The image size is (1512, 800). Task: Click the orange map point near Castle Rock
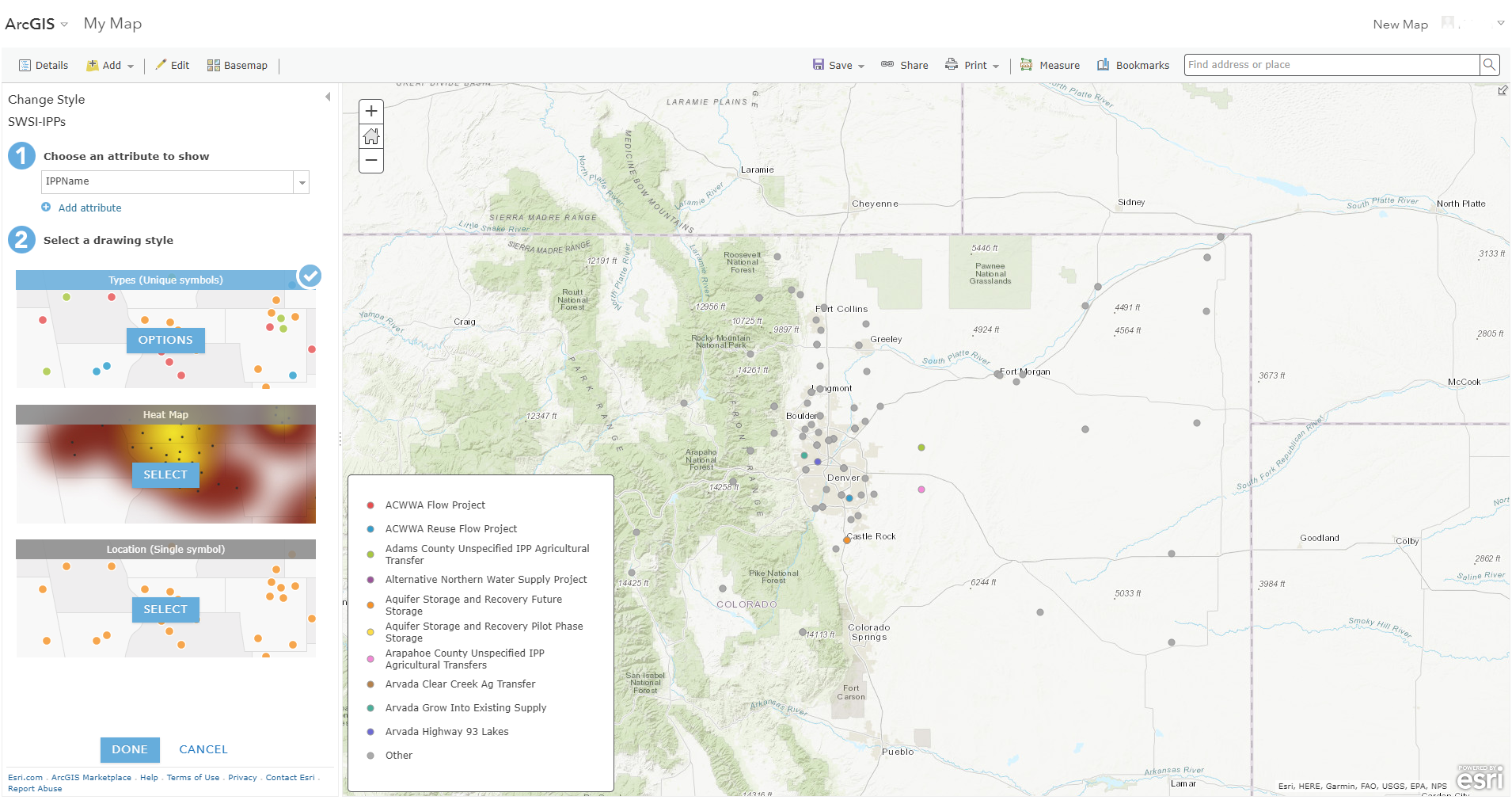847,540
